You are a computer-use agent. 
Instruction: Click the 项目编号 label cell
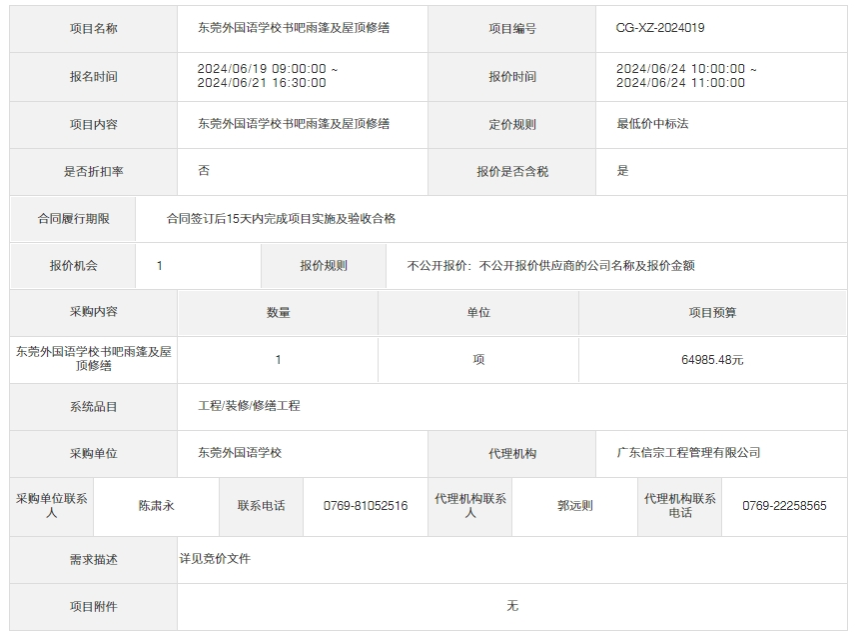tap(512, 29)
